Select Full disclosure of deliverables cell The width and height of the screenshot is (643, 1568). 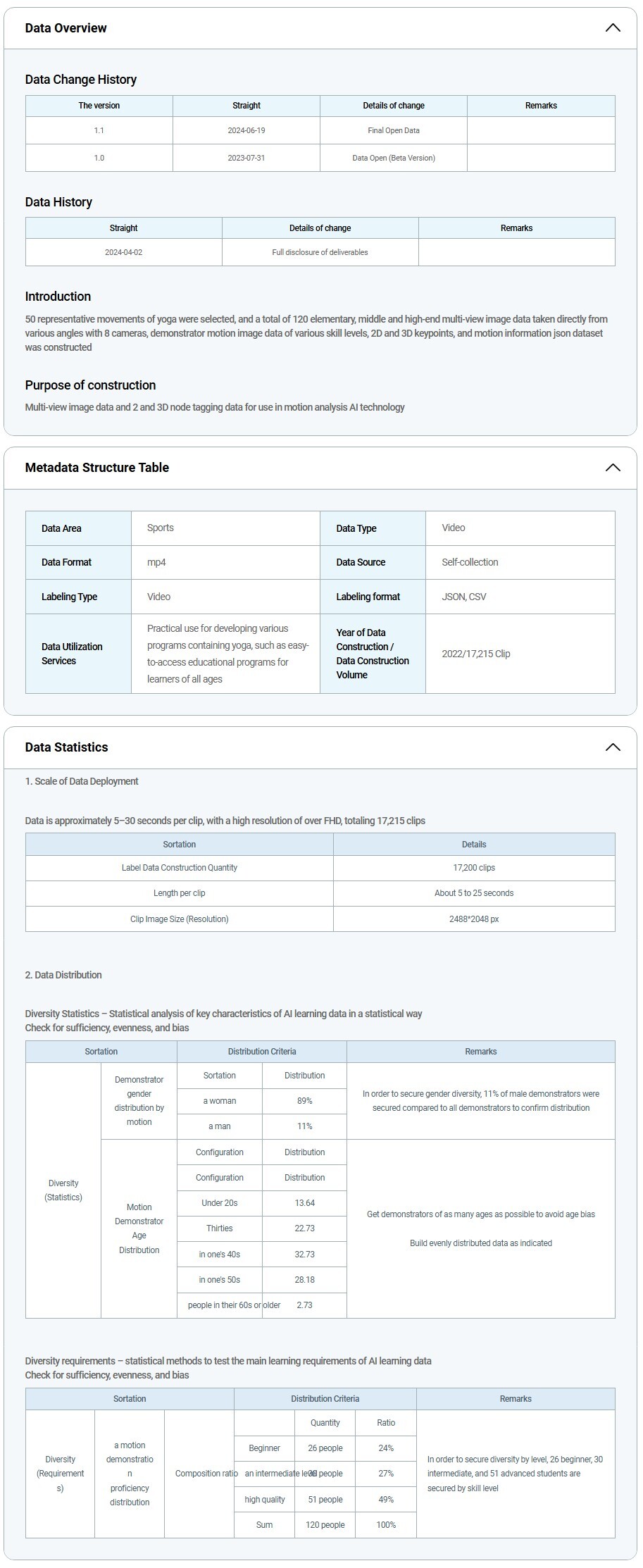pos(320,252)
